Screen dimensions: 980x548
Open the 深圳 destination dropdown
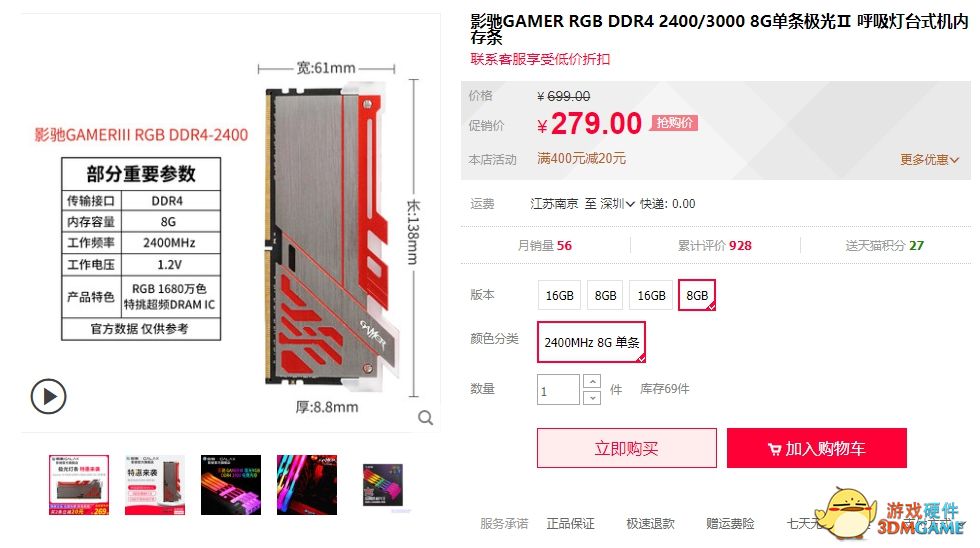(x=618, y=204)
